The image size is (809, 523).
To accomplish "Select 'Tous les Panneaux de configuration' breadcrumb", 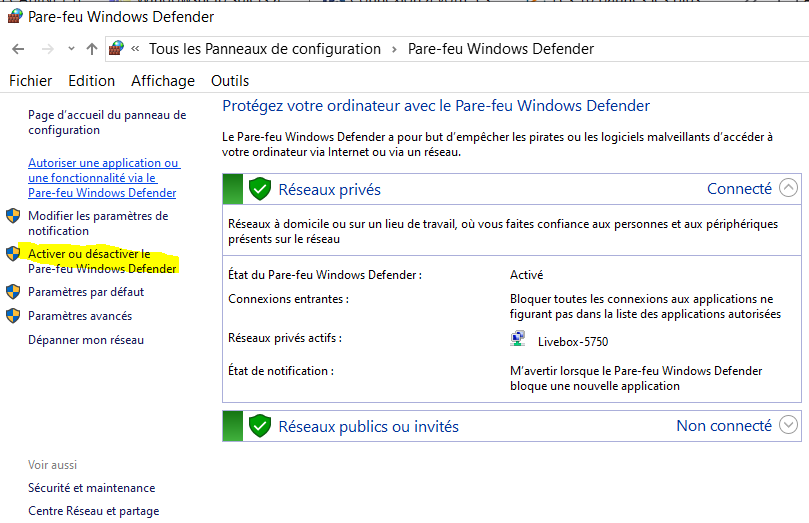I will (265, 49).
